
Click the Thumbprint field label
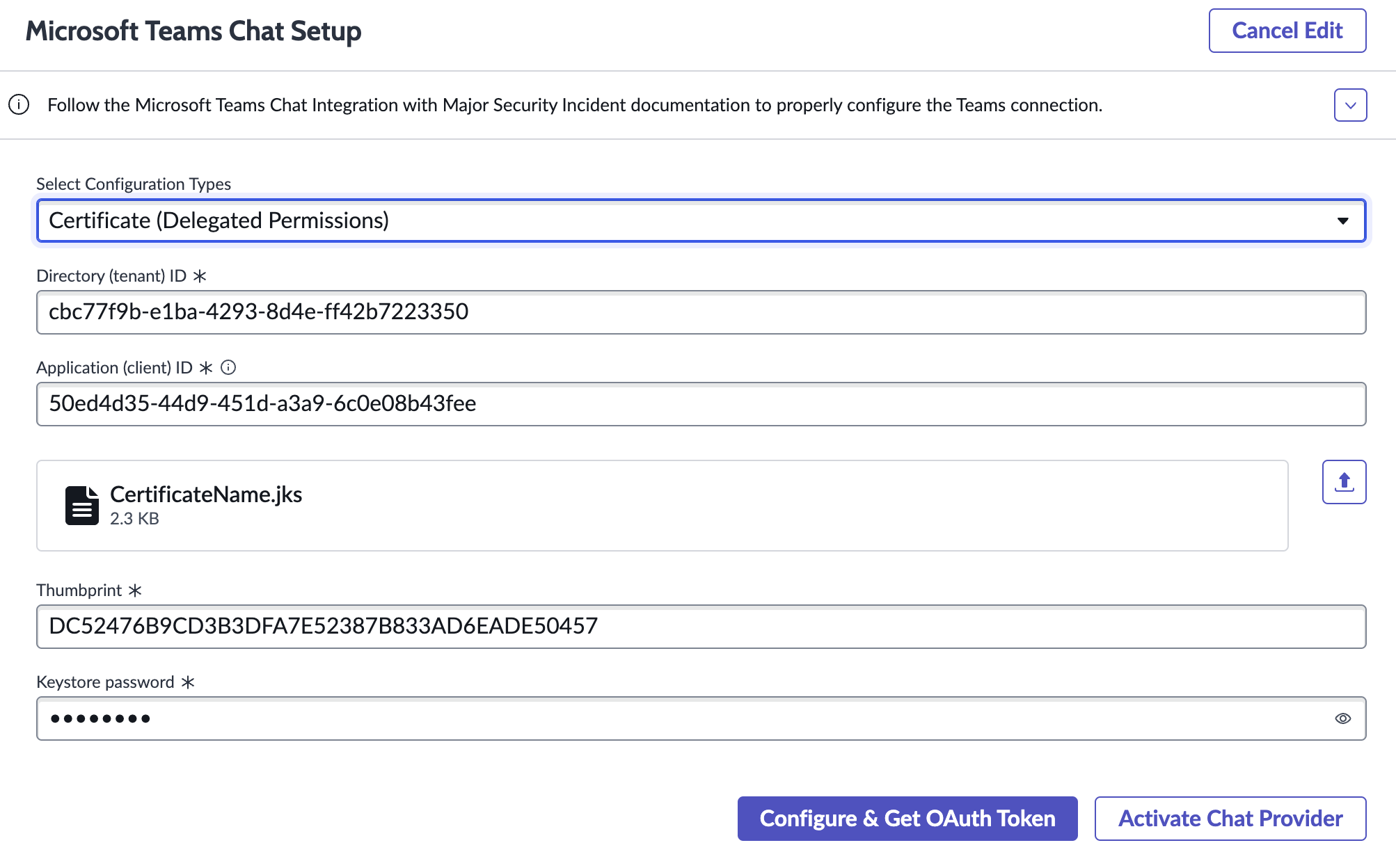(79, 590)
